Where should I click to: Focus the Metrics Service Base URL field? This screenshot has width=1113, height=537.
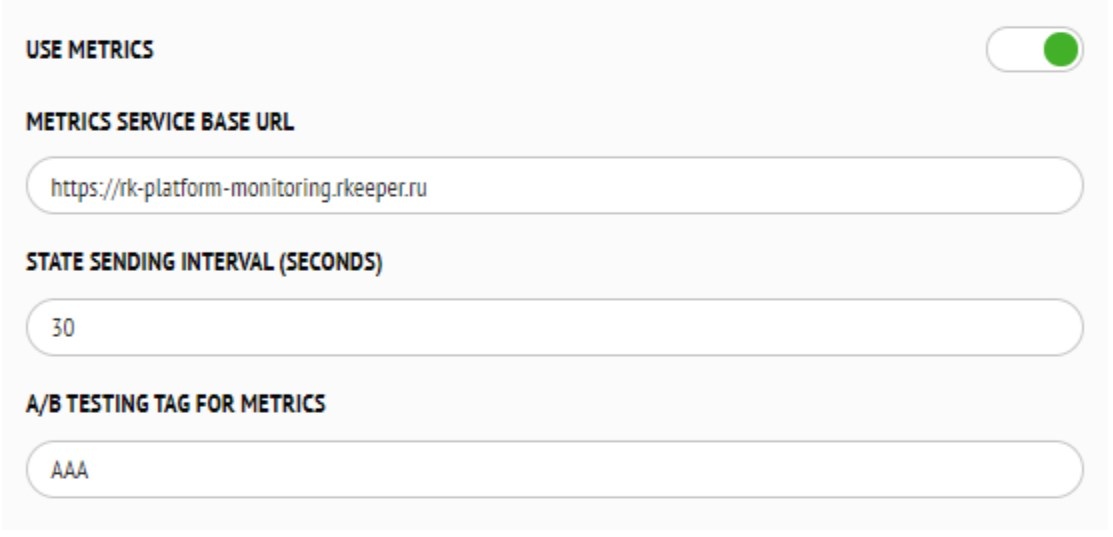click(x=554, y=186)
